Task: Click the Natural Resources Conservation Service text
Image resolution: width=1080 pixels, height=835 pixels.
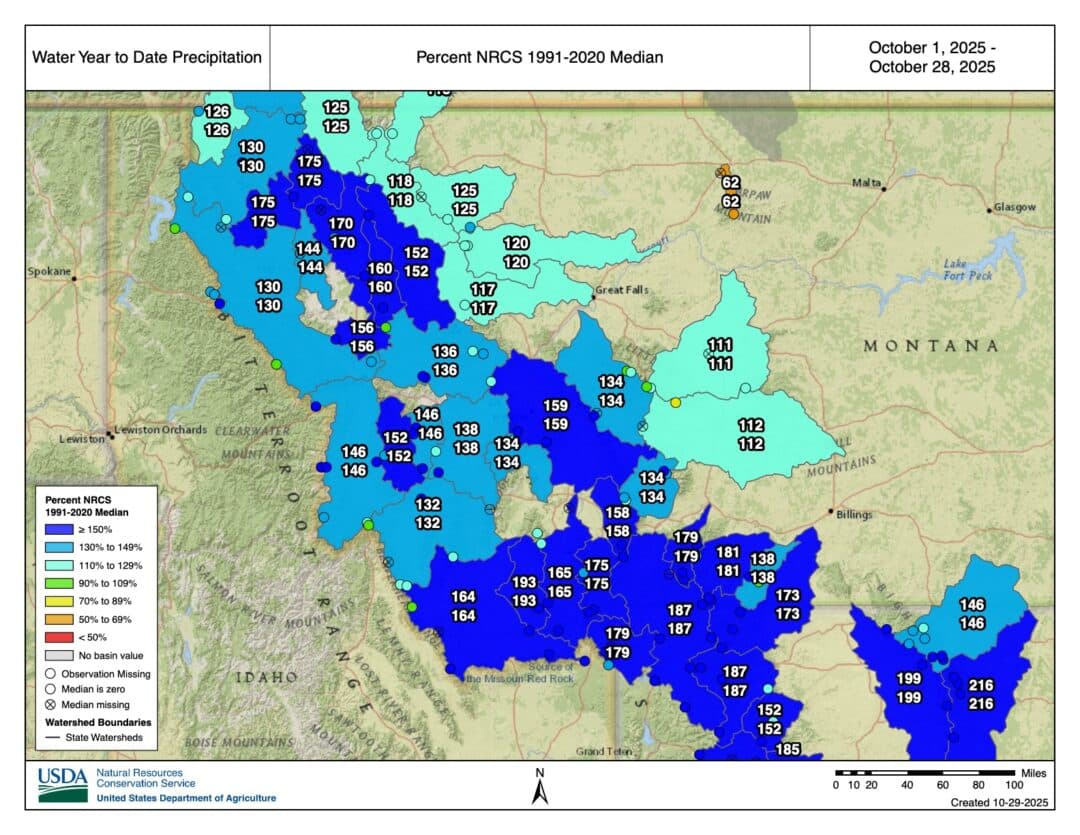Action: point(145,778)
